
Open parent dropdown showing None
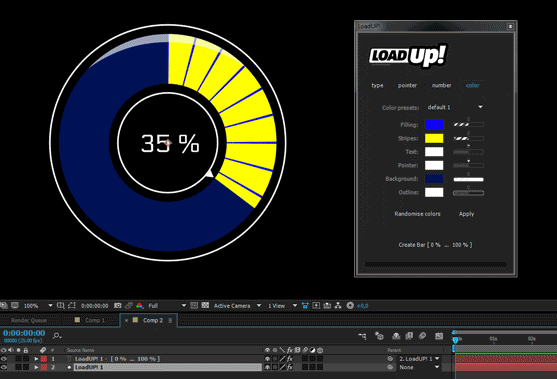tap(419, 367)
